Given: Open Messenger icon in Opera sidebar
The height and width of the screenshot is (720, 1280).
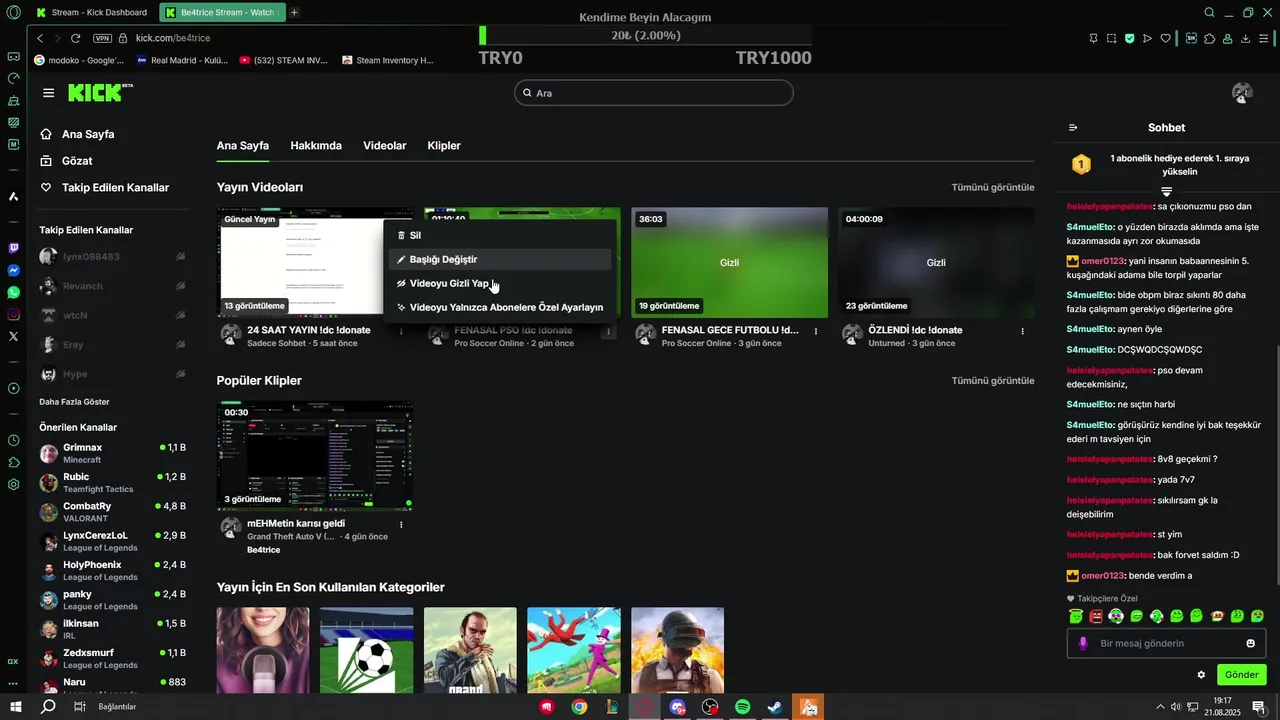Looking at the screenshot, I should pyautogui.click(x=13, y=270).
